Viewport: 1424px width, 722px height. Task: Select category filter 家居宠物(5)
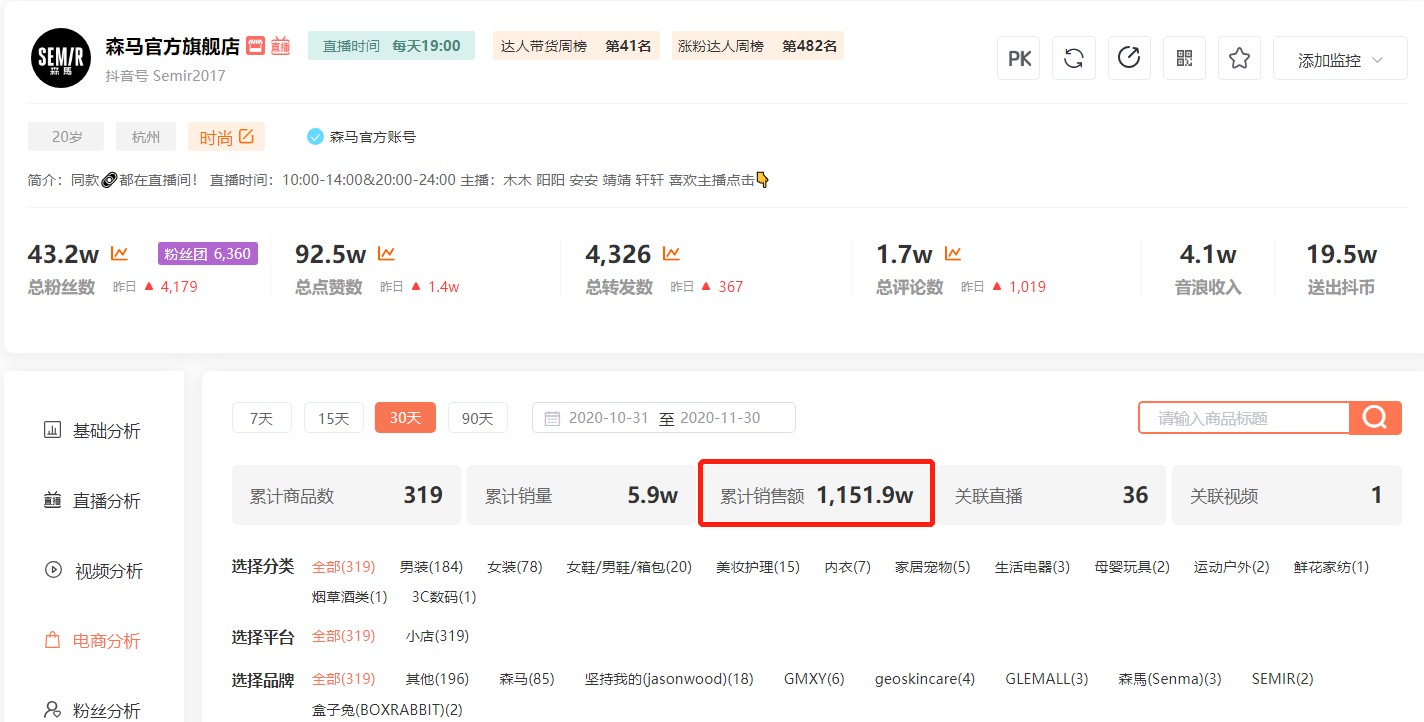(x=932, y=567)
